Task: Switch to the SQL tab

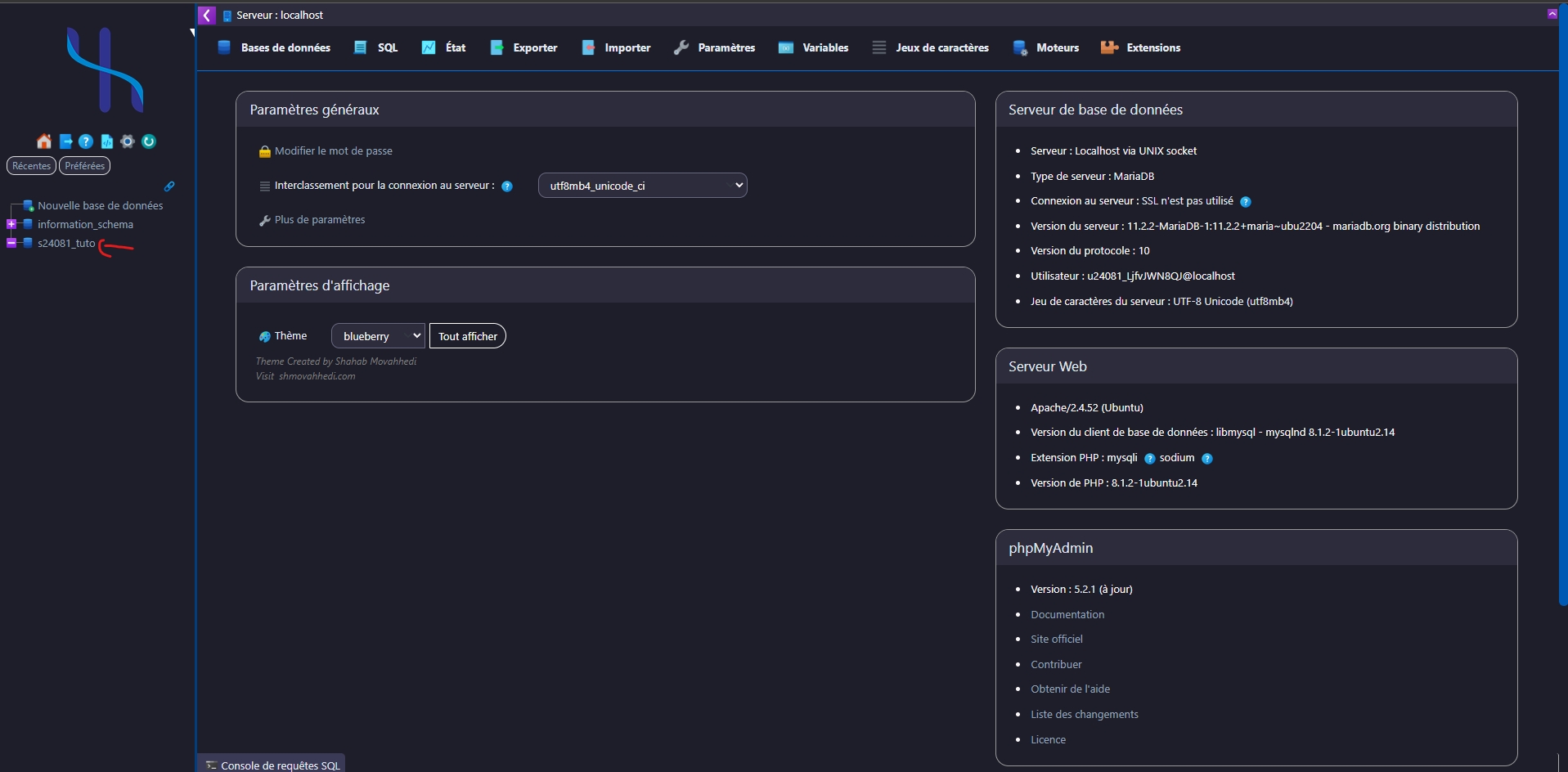Action: click(x=377, y=47)
